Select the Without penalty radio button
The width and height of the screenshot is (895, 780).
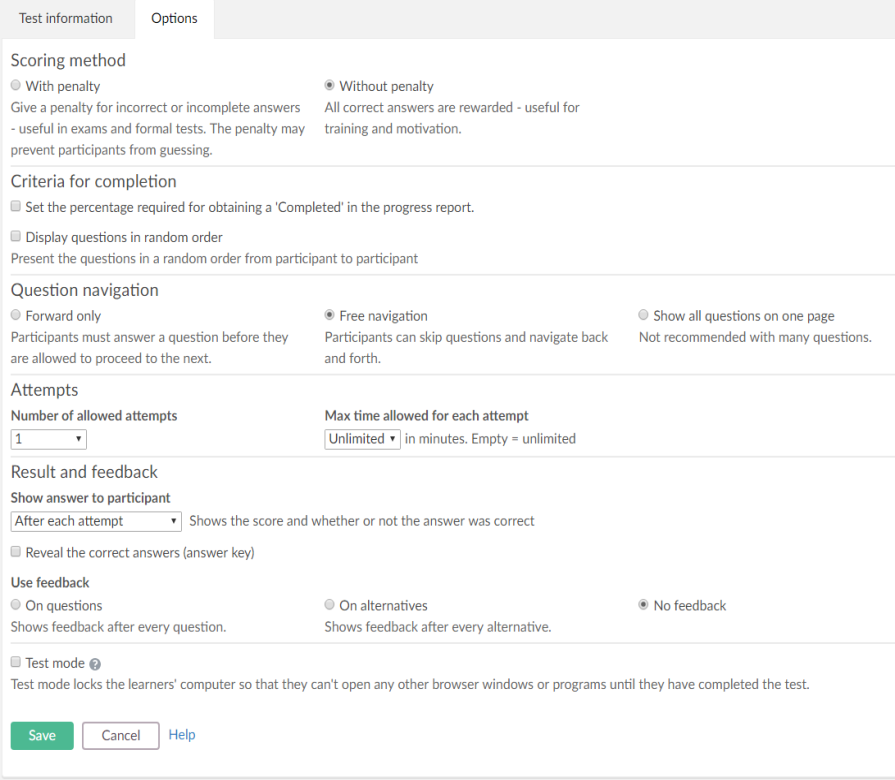(x=329, y=85)
